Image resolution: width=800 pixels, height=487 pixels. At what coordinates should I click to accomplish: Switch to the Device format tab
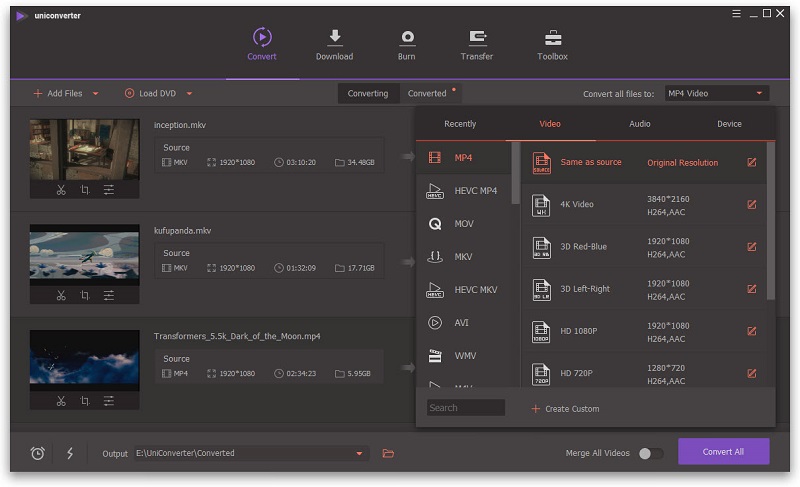coord(729,124)
